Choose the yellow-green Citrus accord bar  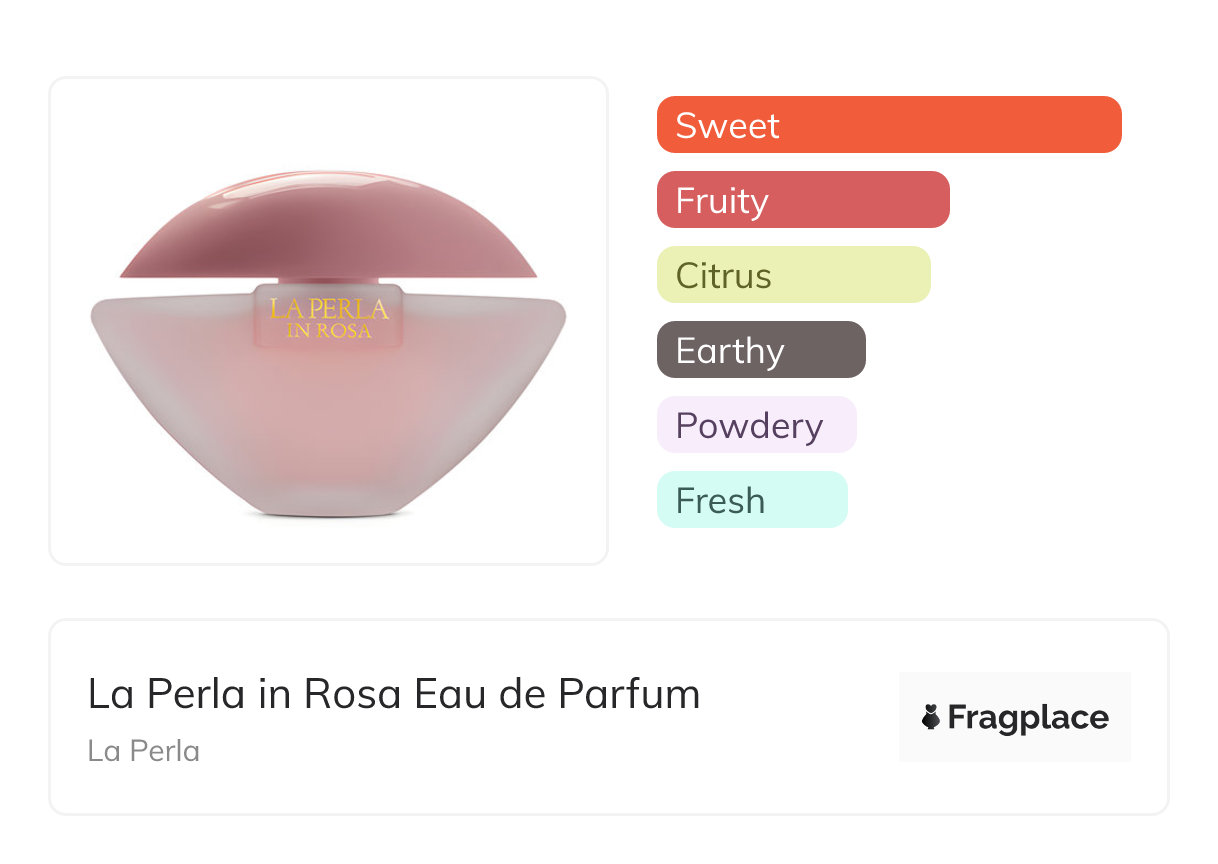[794, 275]
